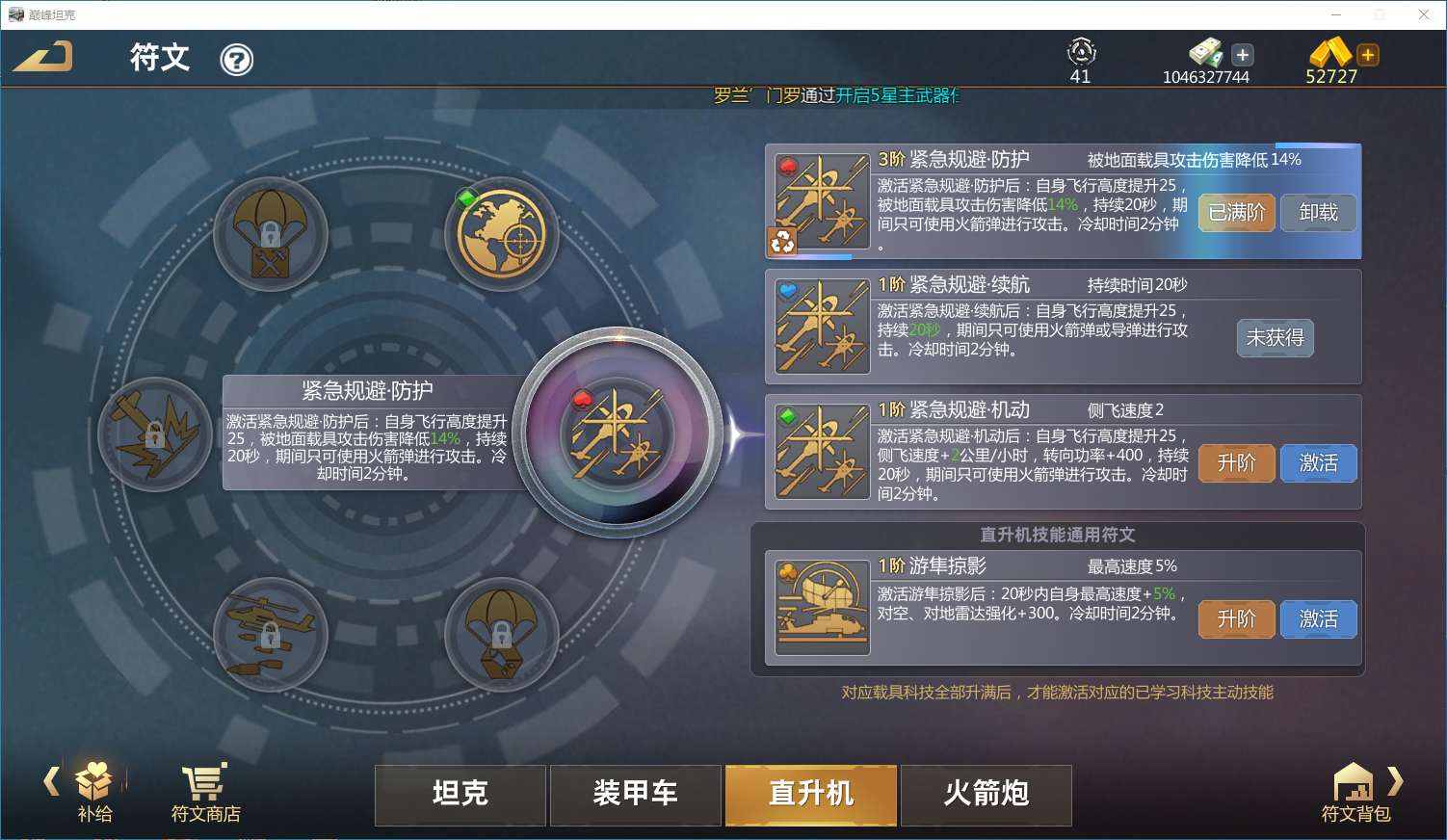Select the locked bomber explosion skill icon

(x=154, y=434)
